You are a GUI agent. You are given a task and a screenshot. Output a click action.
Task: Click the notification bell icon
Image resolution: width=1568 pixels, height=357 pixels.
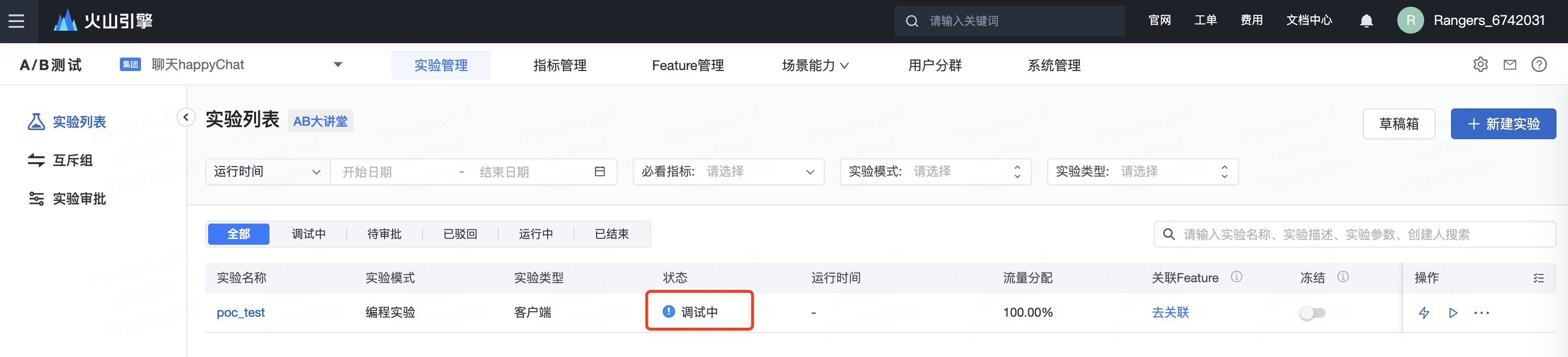click(x=1366, y=21)
